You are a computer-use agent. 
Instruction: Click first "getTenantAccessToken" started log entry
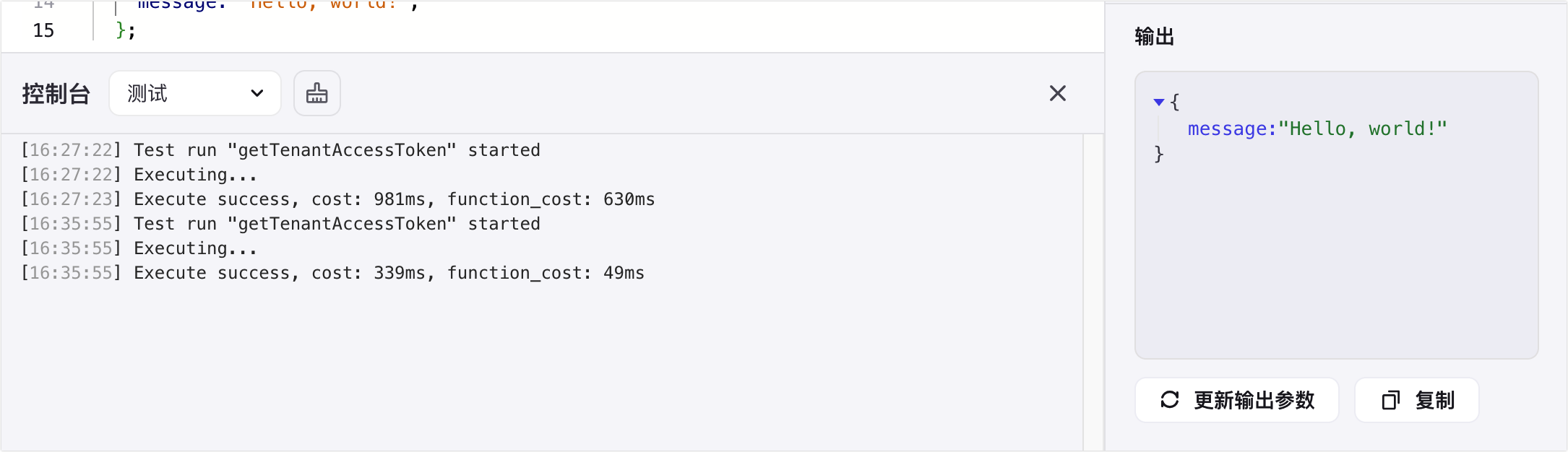coord(280,150)
